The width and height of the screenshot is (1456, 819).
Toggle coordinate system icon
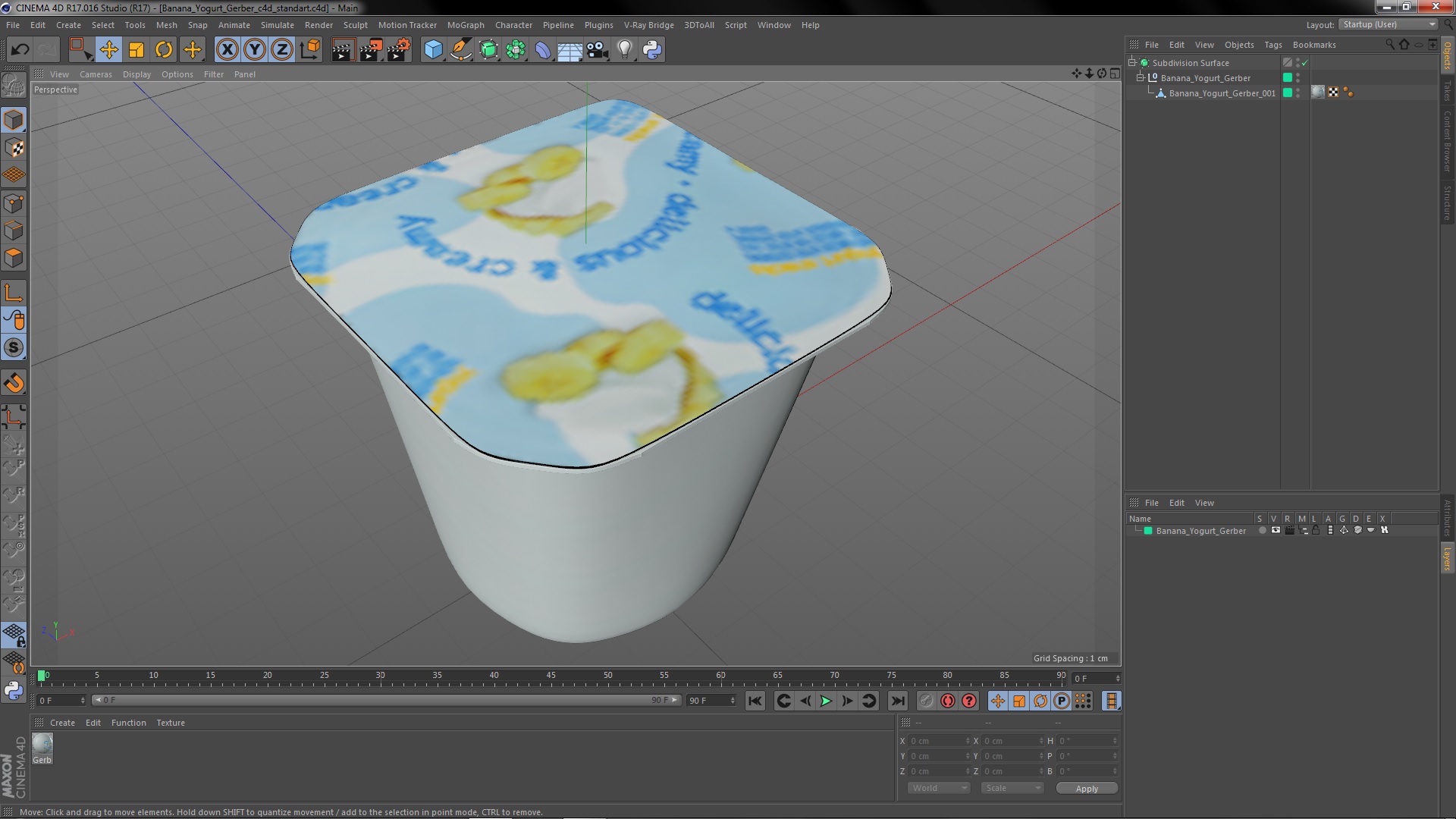click(310, 50)
